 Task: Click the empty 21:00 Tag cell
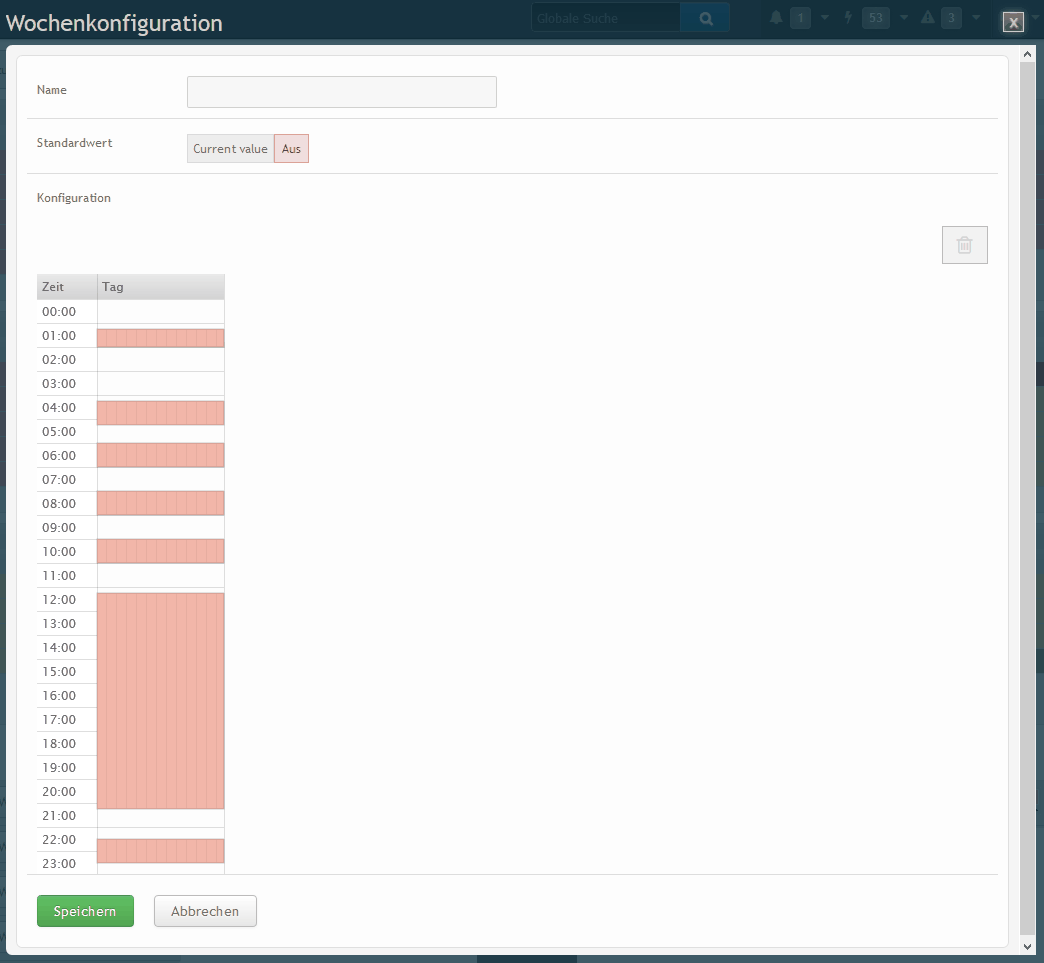160,818
